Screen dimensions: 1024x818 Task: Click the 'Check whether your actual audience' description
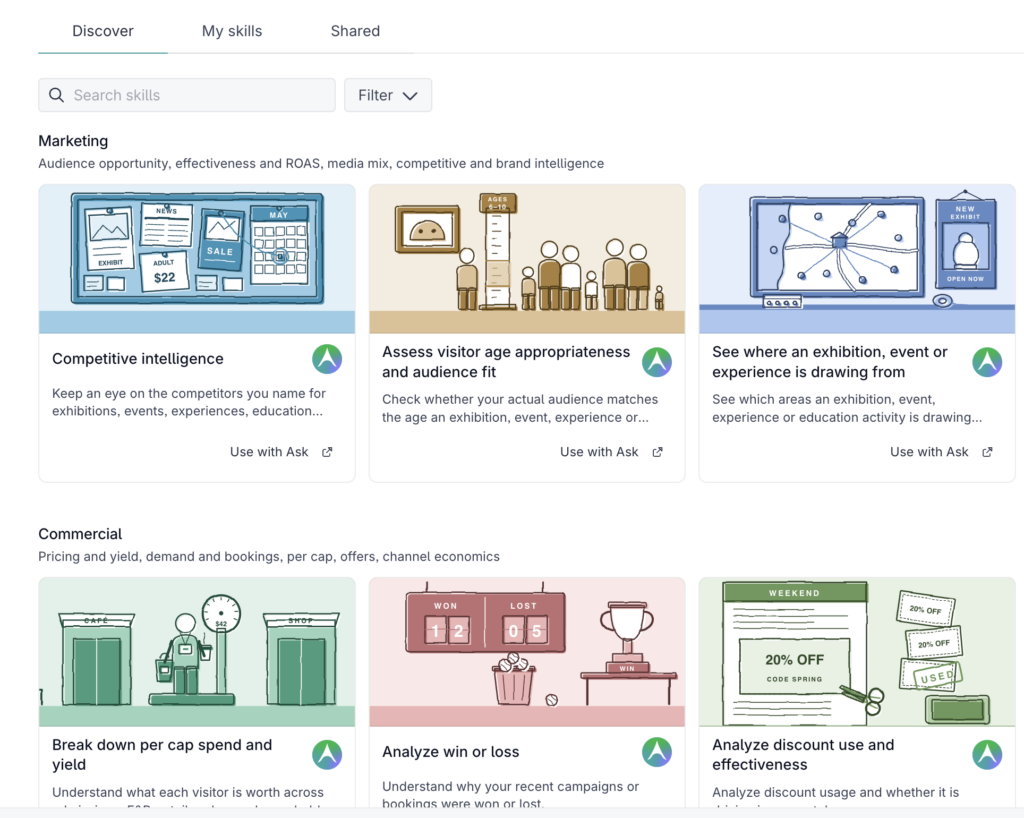pyautogui.click(x=520, y=408)
